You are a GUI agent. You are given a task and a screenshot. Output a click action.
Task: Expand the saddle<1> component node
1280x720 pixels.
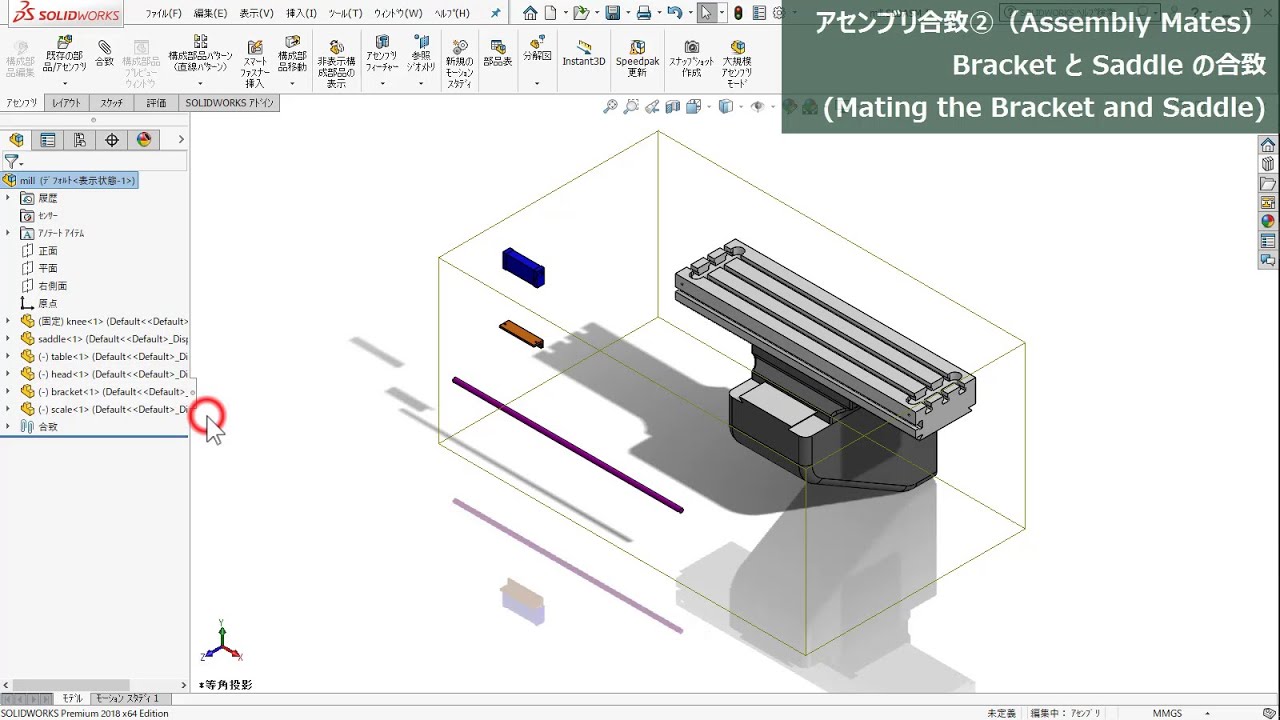pyautogui.click(x=8, y=339)
